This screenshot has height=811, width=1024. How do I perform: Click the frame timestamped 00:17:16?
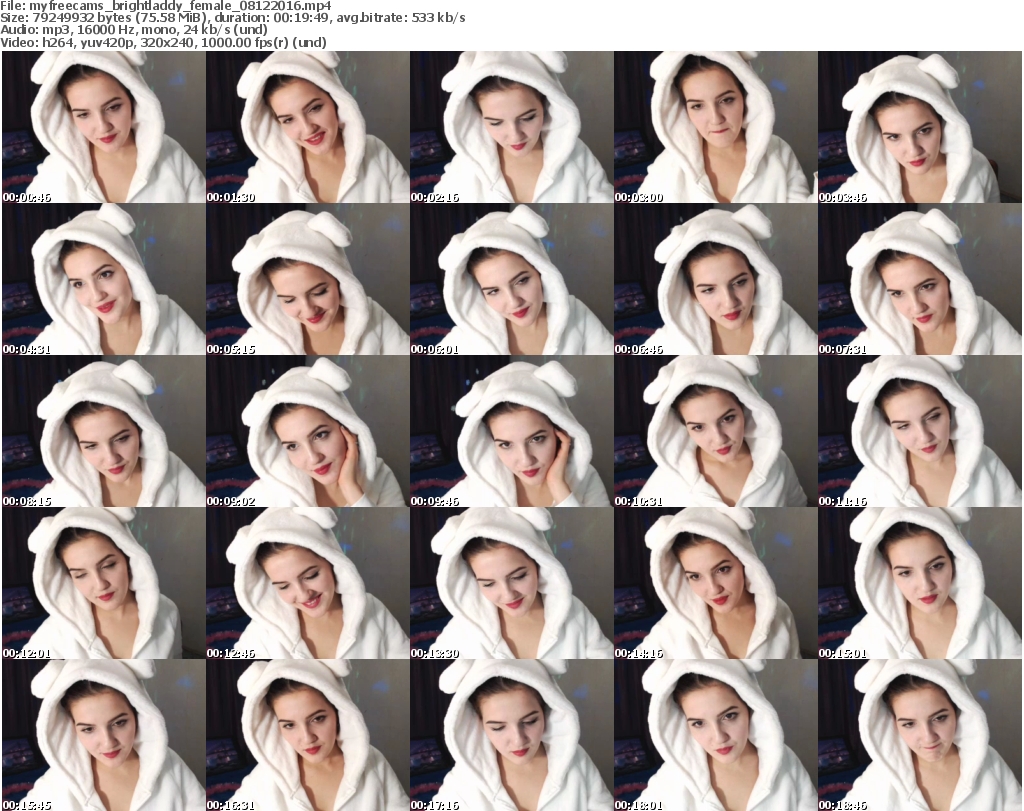(x=511, y=735)
